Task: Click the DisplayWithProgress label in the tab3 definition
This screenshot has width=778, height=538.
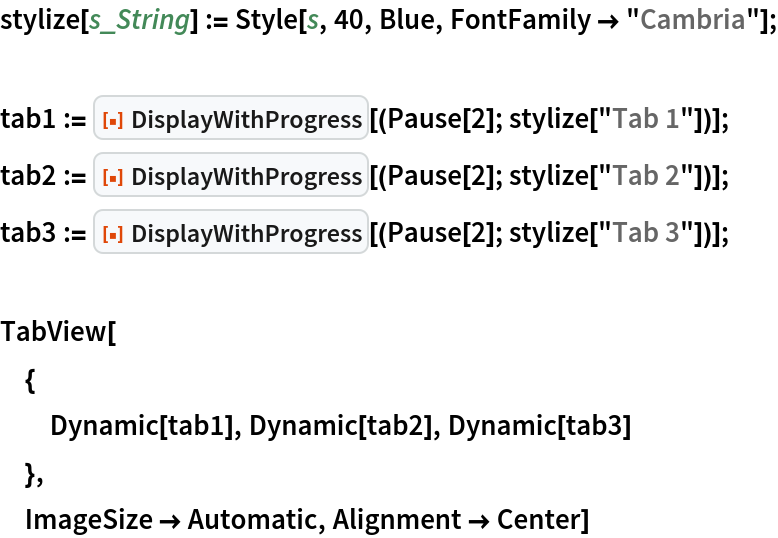Action: pos(246,233)
